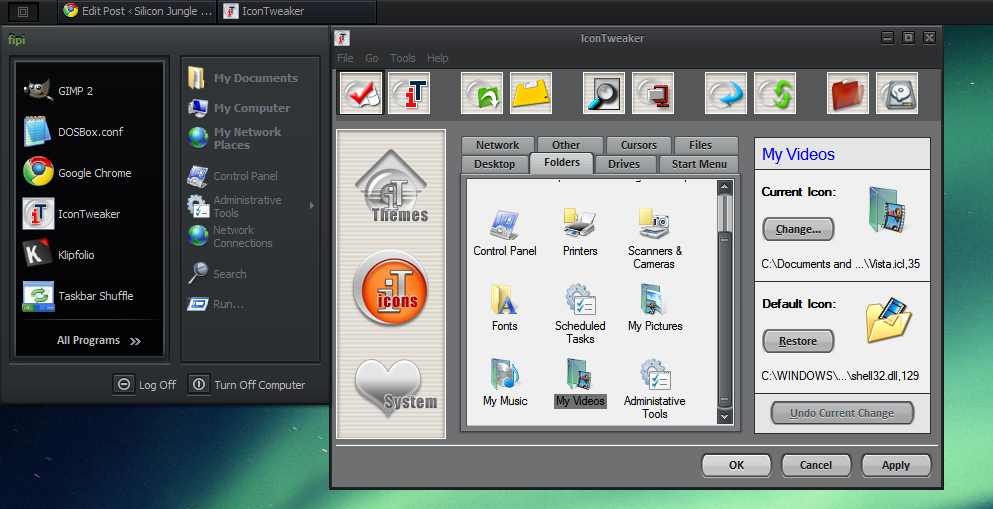Select the Control Panel icon in list
Screen dimensions: 993x509
pos(505,234)
